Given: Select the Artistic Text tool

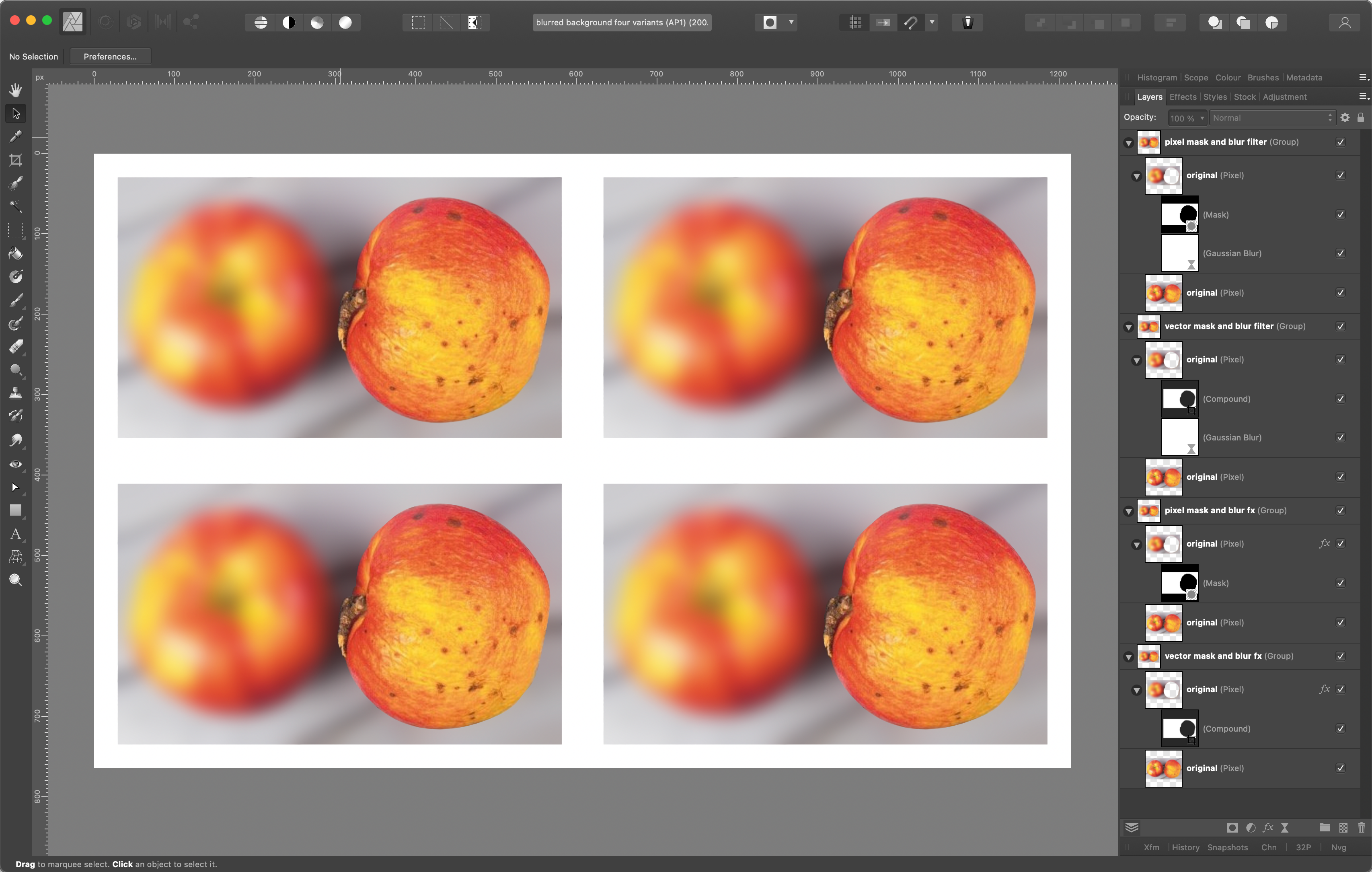Looking at the screenshot, I should click(x=15, y=534).
